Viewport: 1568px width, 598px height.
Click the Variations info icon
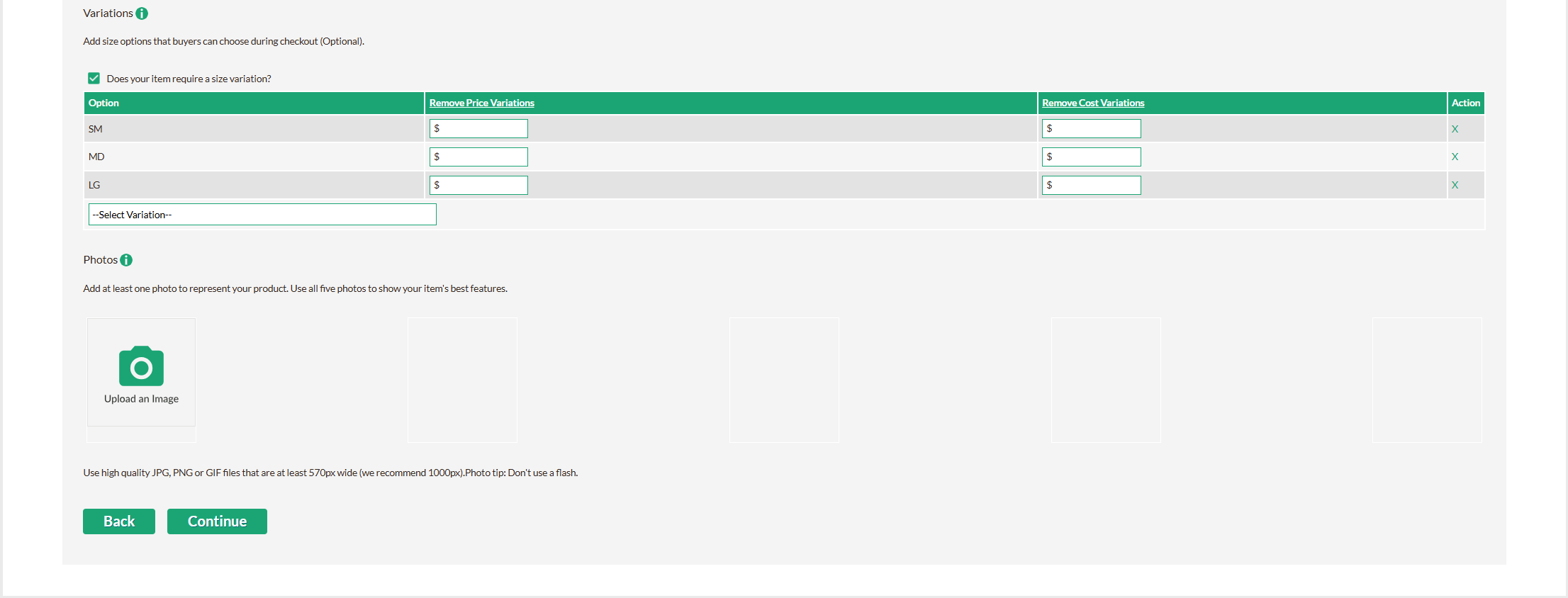coord(142,13)
